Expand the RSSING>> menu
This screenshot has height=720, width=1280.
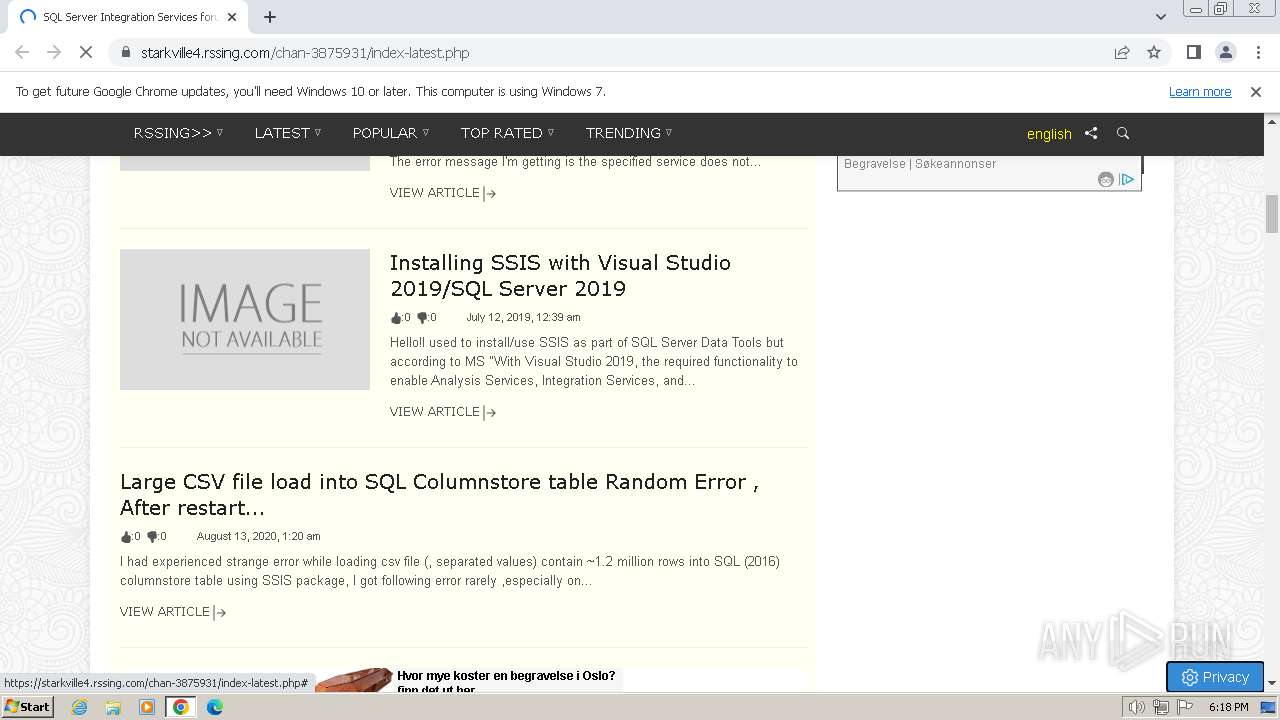178,133
